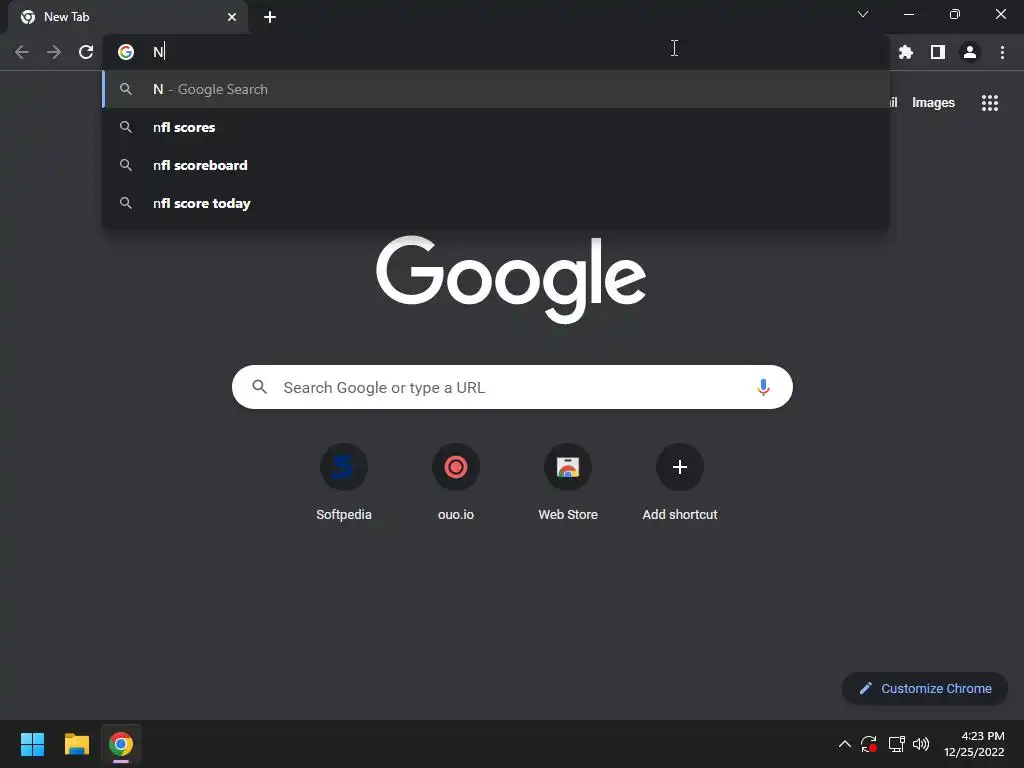Toggle the side panel icon

coord(938,52)
